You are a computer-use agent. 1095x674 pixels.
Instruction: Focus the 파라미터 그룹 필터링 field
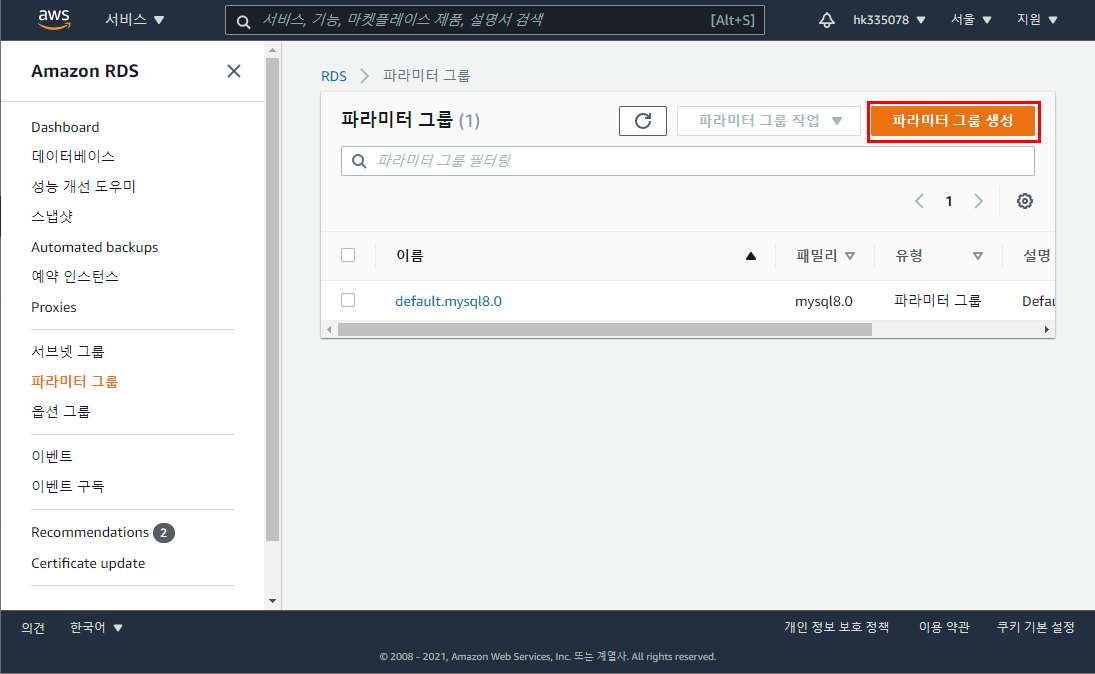click(688, 161)
